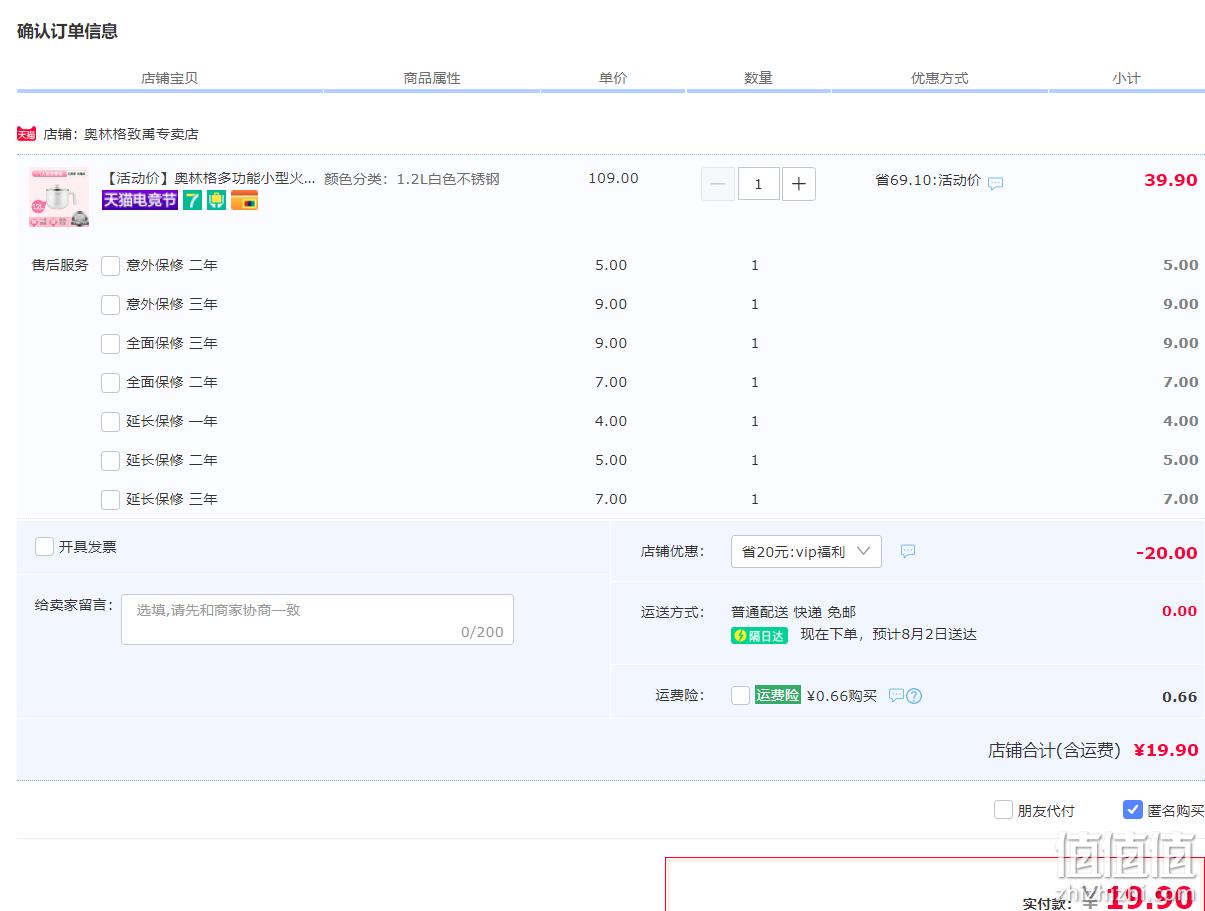Open the 奥林格多功能小型火 product title link
This screenshot has width=1205, height=911.
(209, 179)
